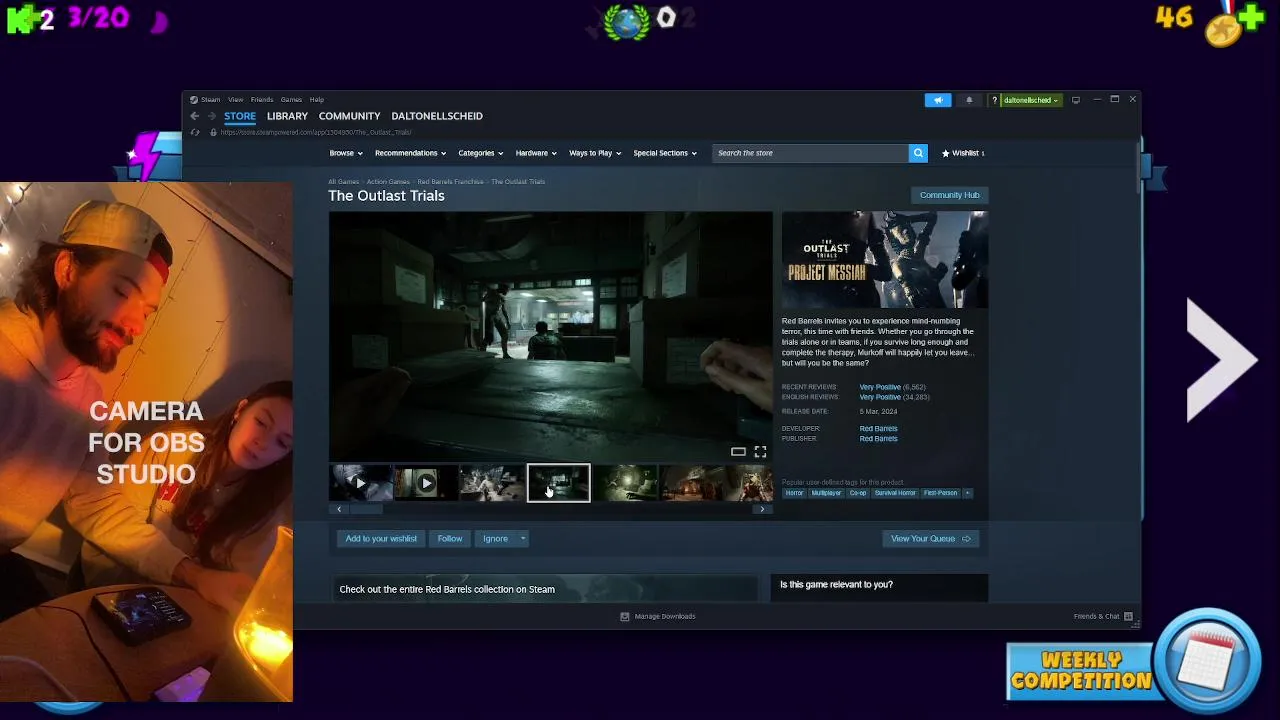
Task: Open the DALTONELLSCHEID profile tab
Action: click(x=437, y=116)
